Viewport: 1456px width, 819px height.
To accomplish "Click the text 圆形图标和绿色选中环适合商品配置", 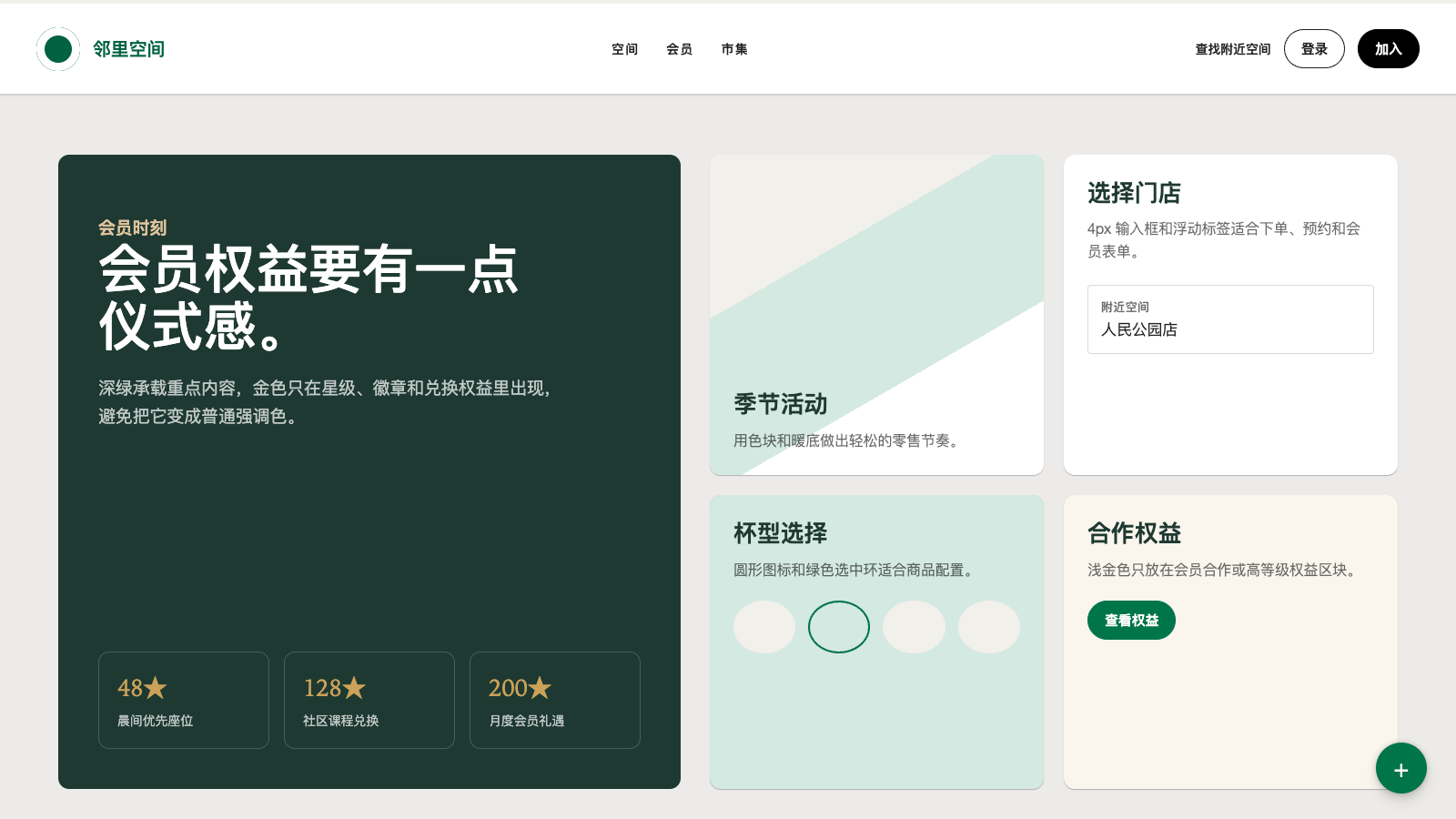I will tap(854, 570).
